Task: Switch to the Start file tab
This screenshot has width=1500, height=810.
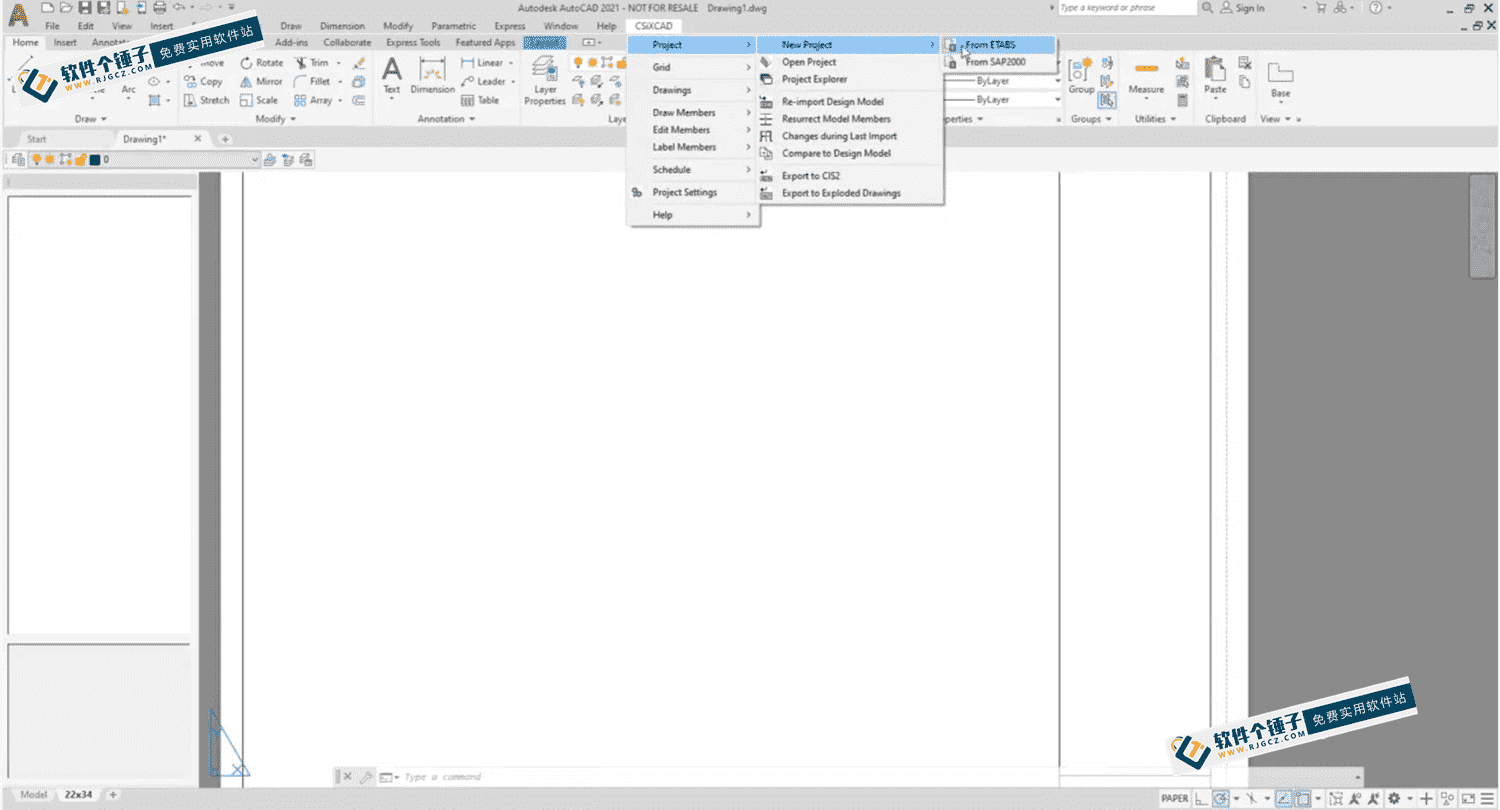Action: click(x=37, y=139)
